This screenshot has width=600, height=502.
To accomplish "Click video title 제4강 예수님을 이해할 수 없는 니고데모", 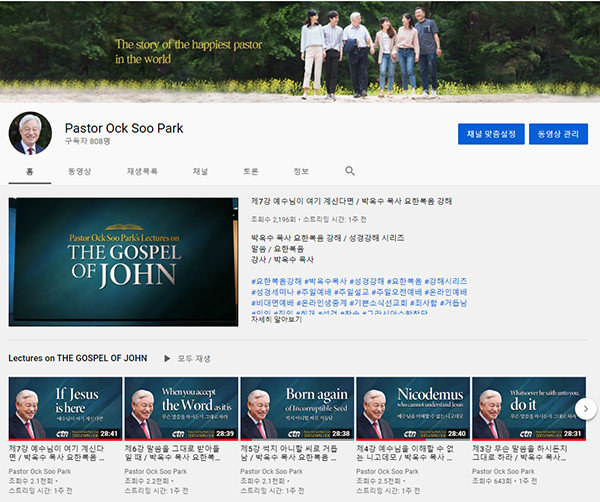I will pyautogui.click(x=405, y=453).
